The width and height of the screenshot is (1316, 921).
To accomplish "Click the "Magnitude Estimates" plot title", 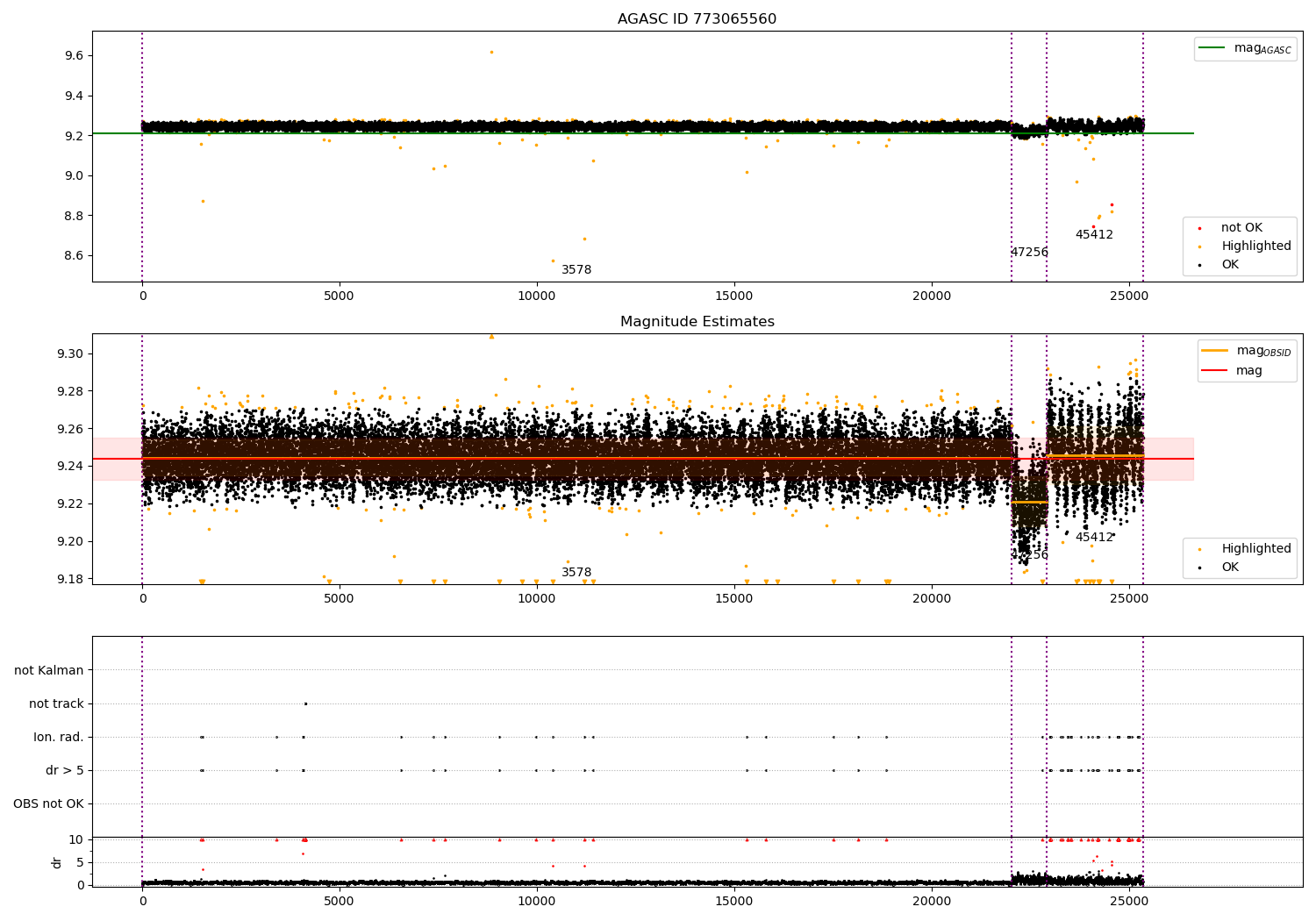I will tap(697, 322).
